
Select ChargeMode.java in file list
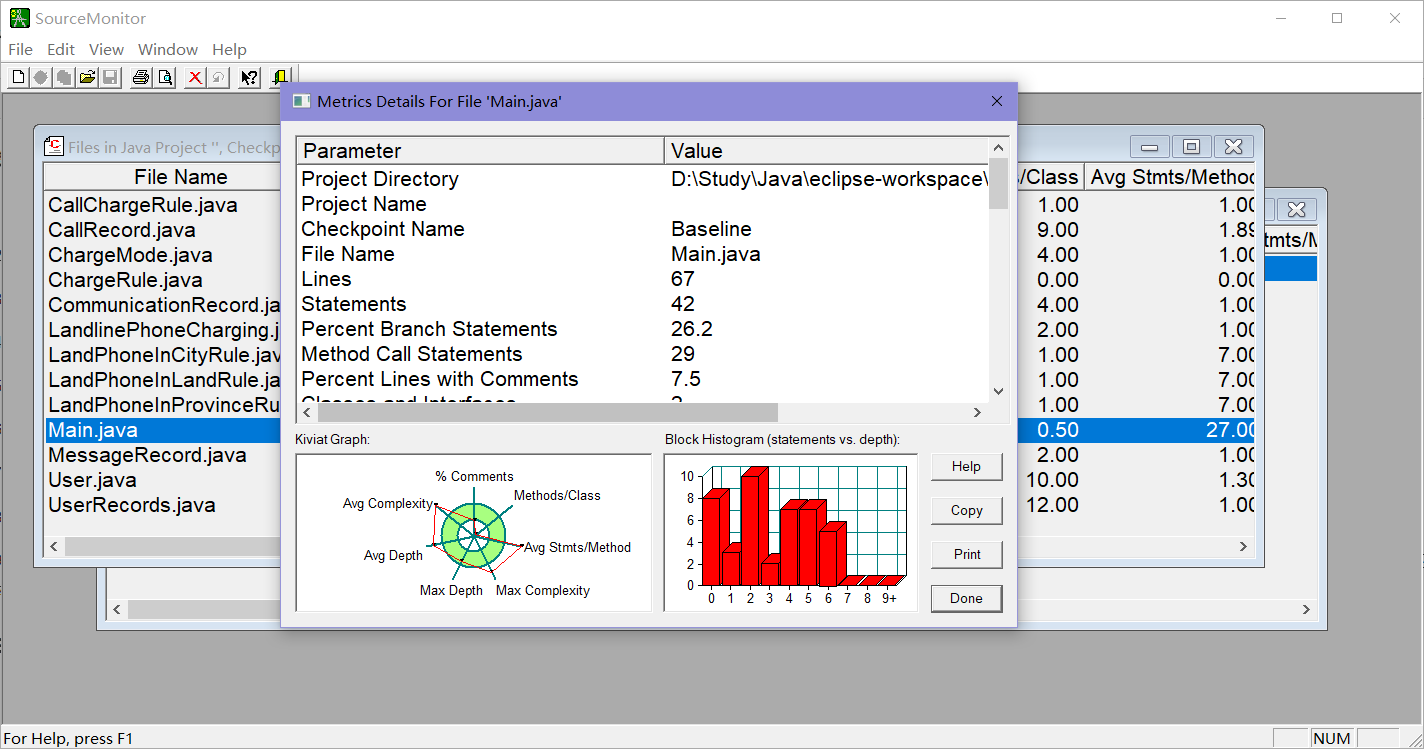130,255
